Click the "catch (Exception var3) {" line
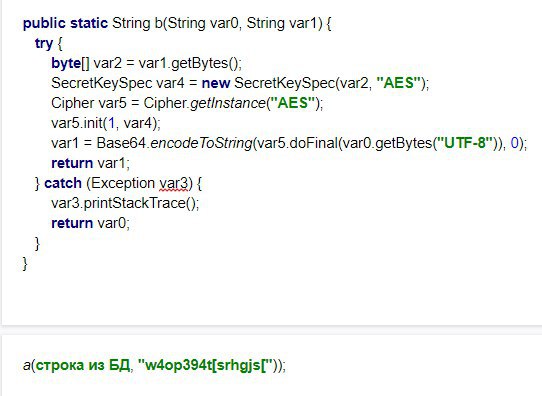The width and height of the screenshot is (542, 396). point(118,183)
